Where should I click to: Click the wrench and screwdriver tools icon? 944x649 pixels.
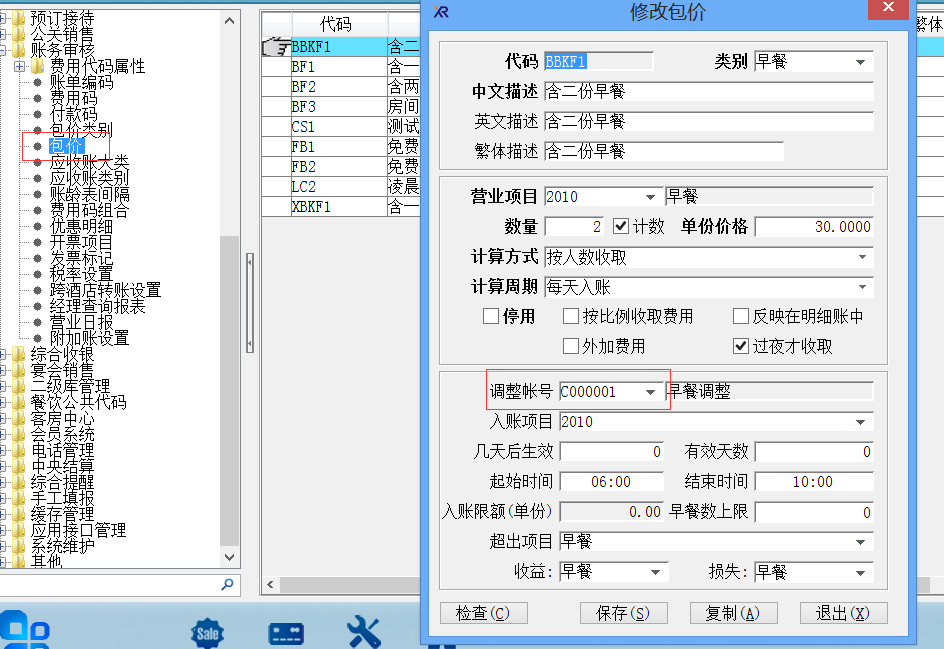tap(363, 632)
